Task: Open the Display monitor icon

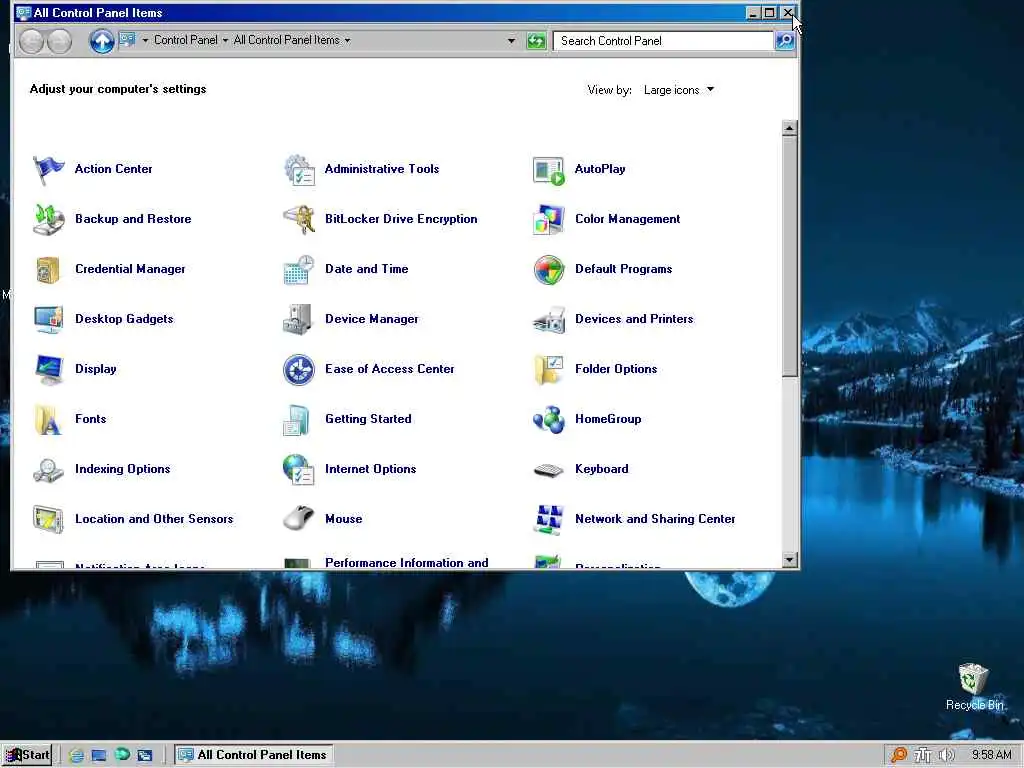Action: tap(49, 370)
